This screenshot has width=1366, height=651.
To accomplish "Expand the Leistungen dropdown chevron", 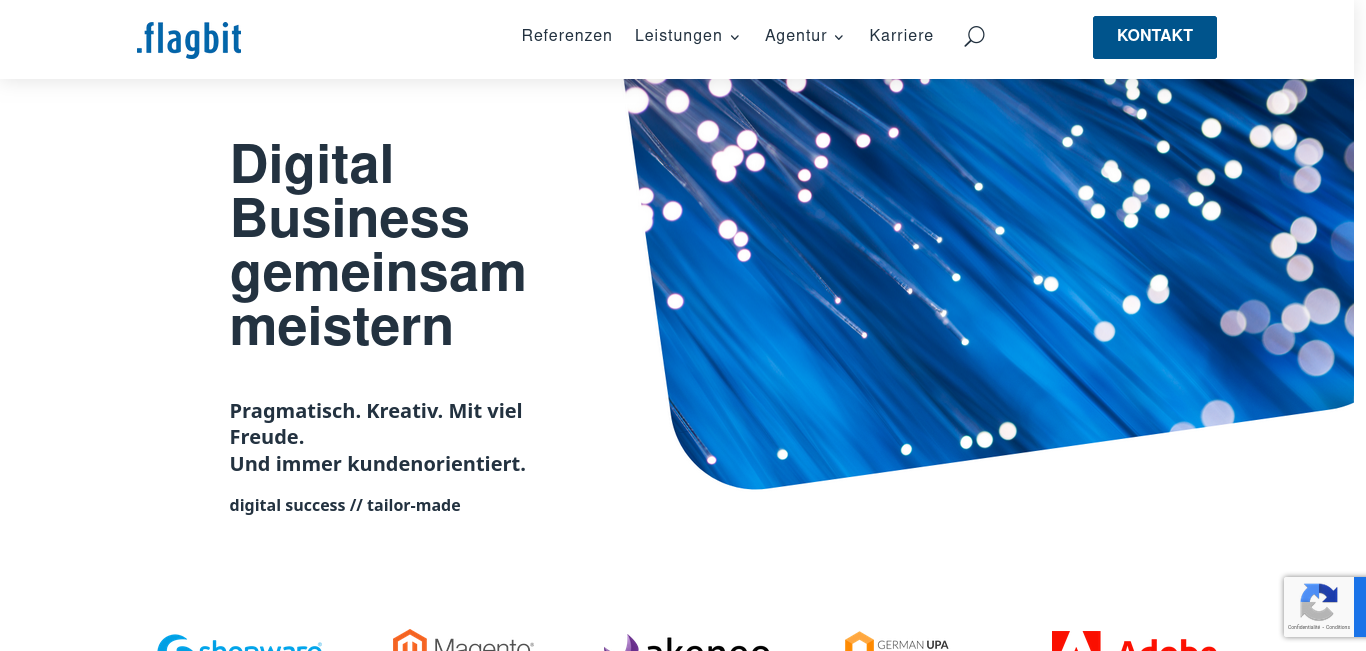I will (735, 37).
